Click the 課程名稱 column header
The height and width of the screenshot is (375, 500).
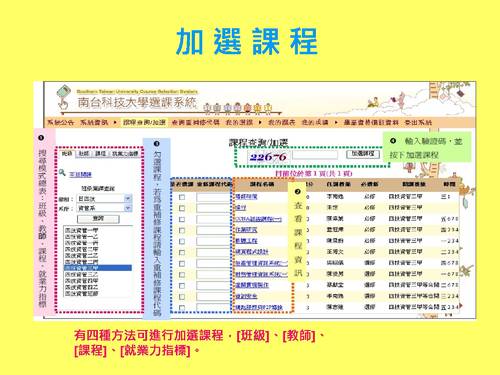pos(262,184)
